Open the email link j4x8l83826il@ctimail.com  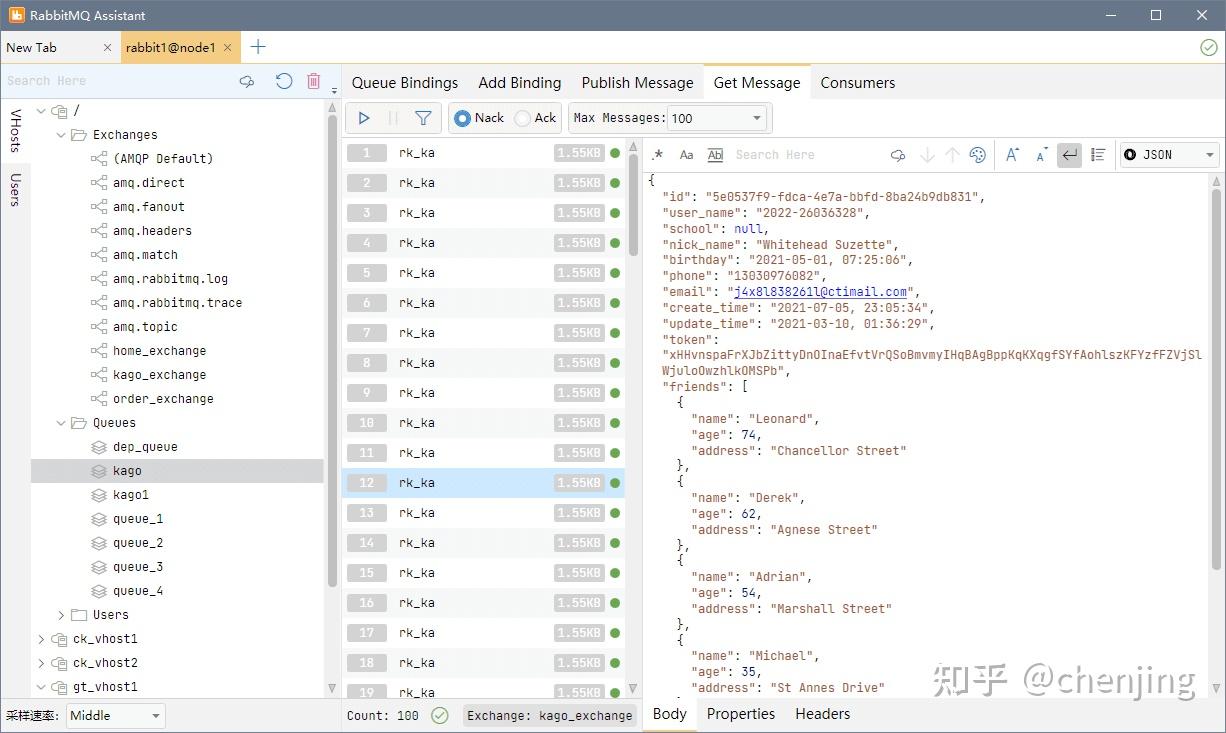[x=820, y=292]
